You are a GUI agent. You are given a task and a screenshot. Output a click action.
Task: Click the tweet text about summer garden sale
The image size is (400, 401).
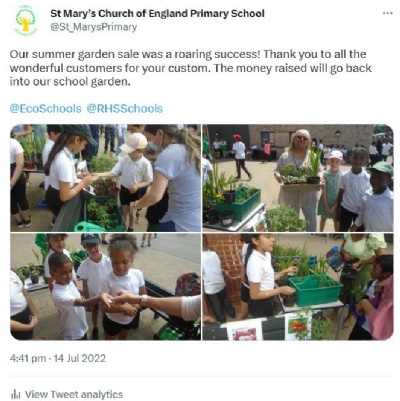point(191,68)
